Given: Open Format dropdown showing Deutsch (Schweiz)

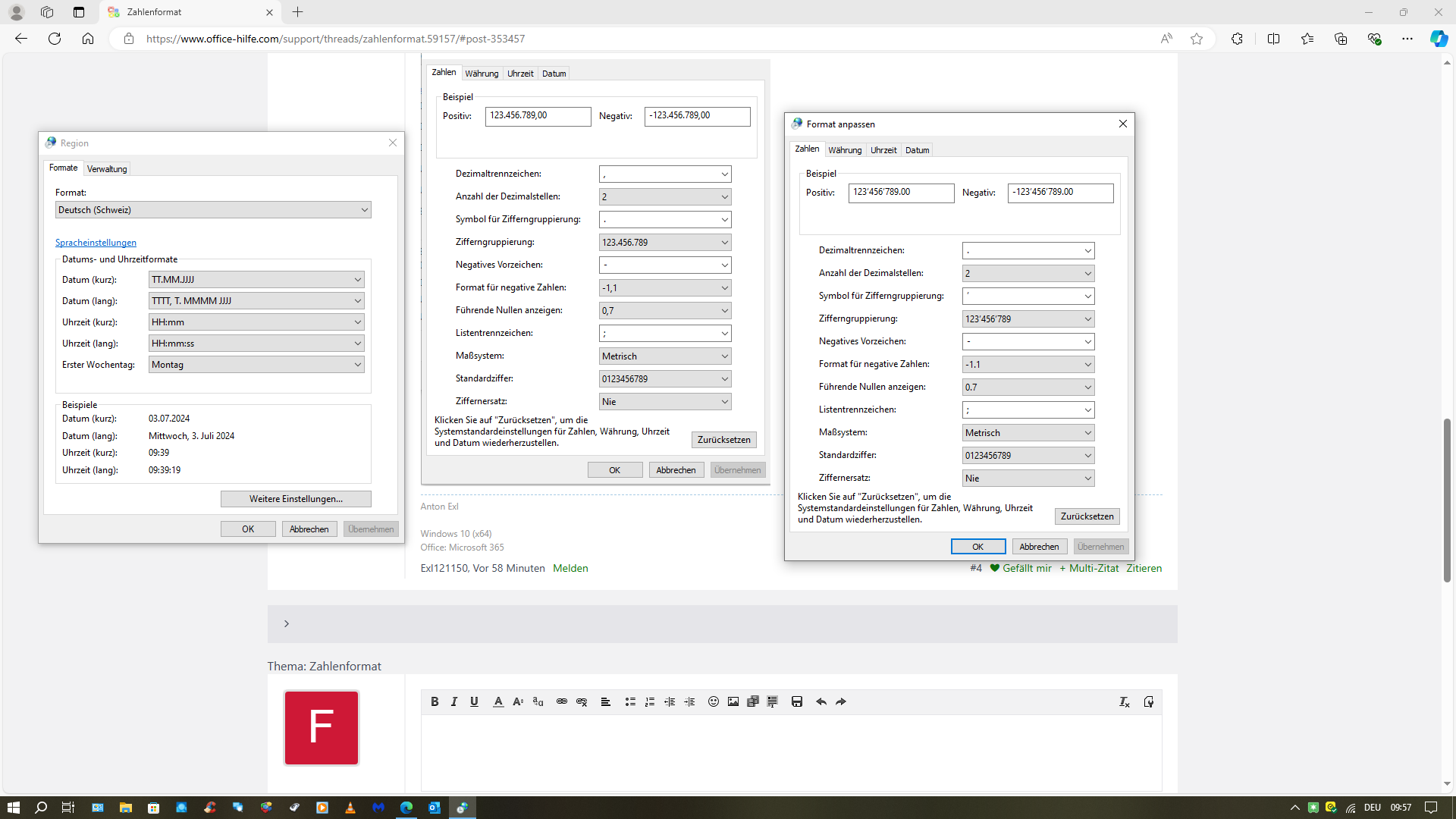Looking at the screenshot, I should [x=213, y=210].
